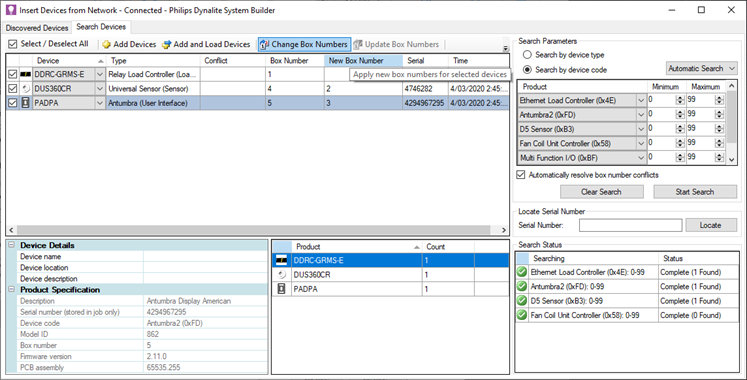The height and width of the screenshot is (380, 747).
Task: Sort by the Device column header
Action: 69,60
